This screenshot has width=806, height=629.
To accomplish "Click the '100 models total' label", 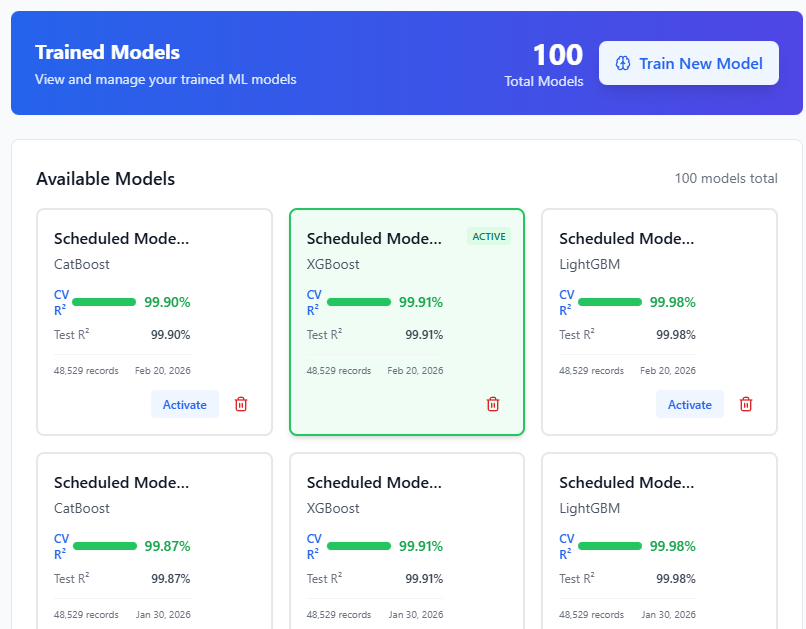I will [726, 178].
